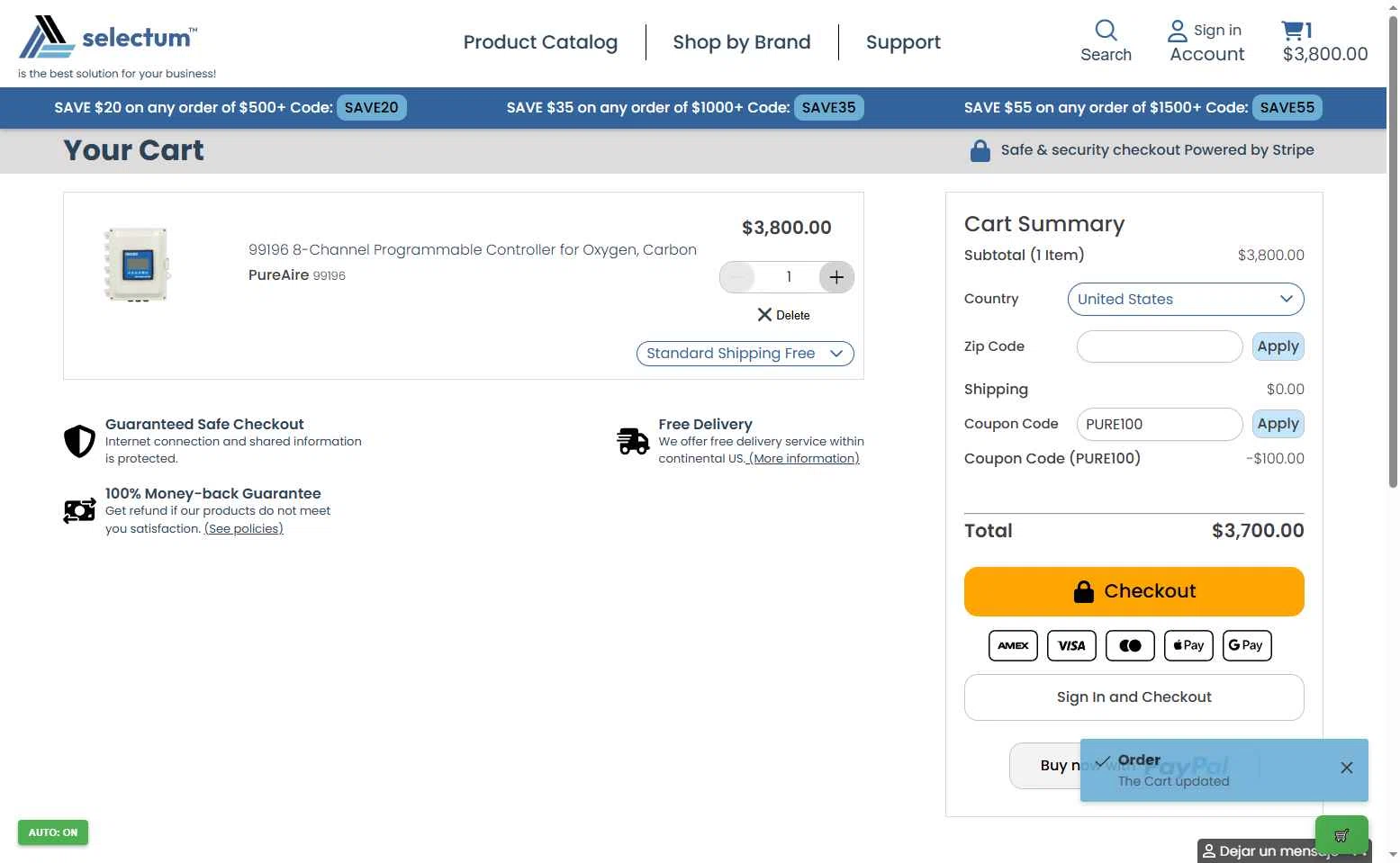Delete the PureAire item from cart
The image size is (1400, 863).
point(783,315)
